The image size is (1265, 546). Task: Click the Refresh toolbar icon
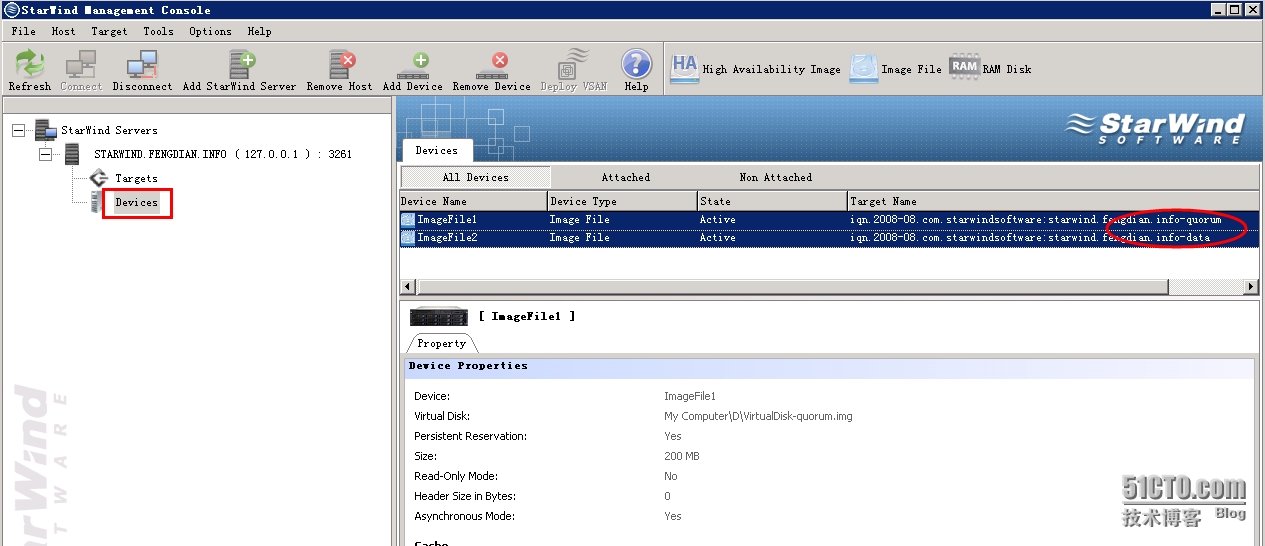(x=30, y=63)
